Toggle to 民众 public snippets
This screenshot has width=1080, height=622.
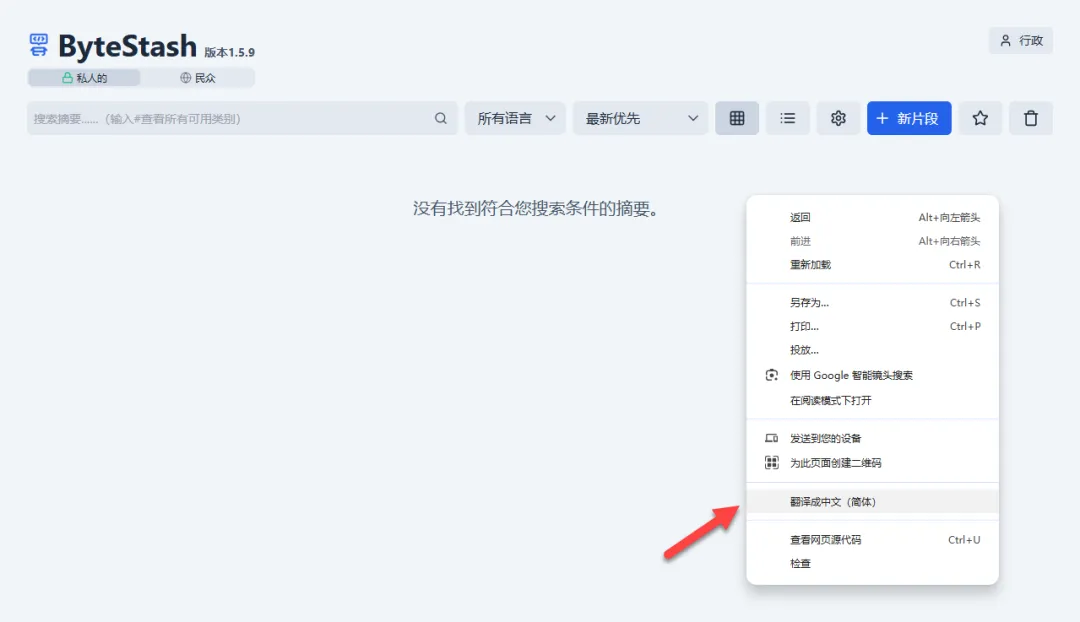197,78
